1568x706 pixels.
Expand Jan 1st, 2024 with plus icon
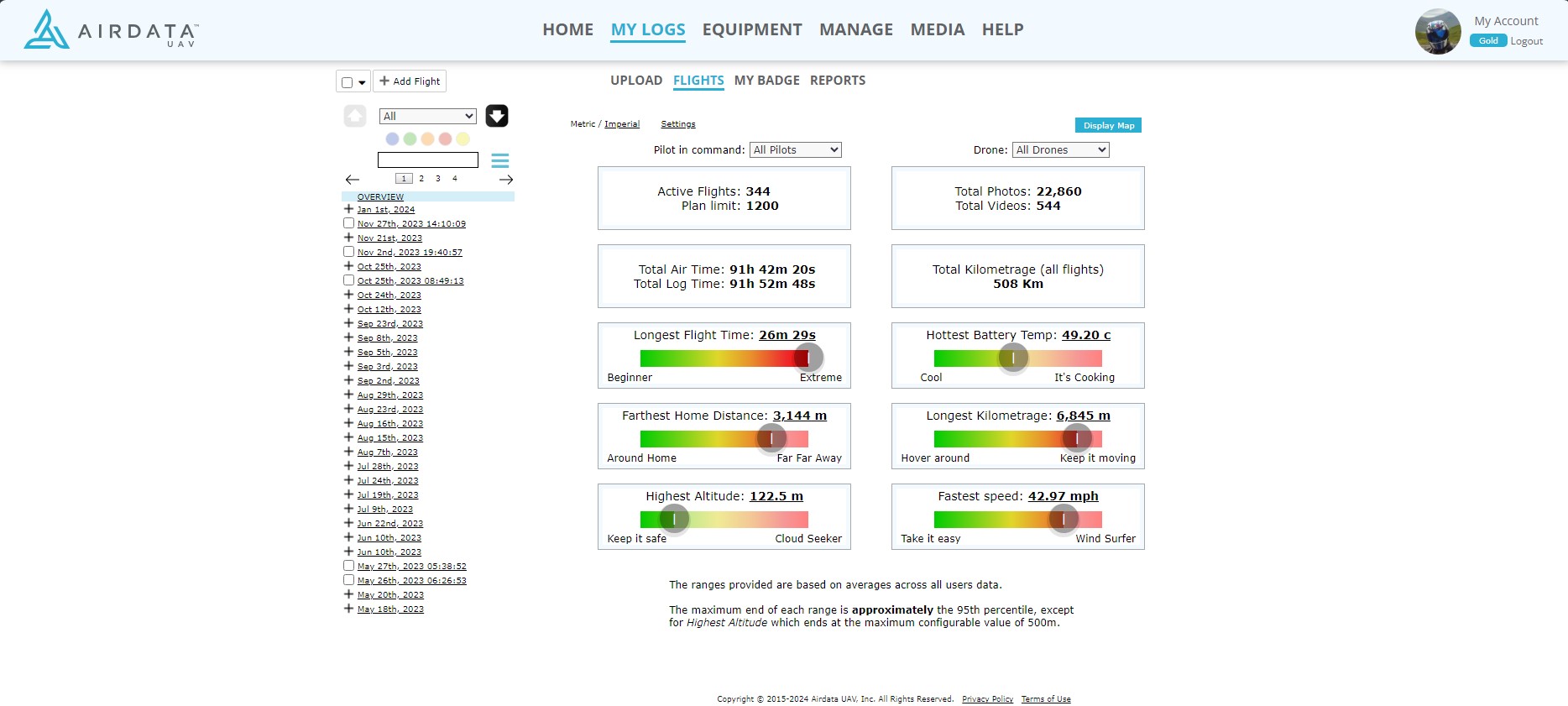(348, 209)
